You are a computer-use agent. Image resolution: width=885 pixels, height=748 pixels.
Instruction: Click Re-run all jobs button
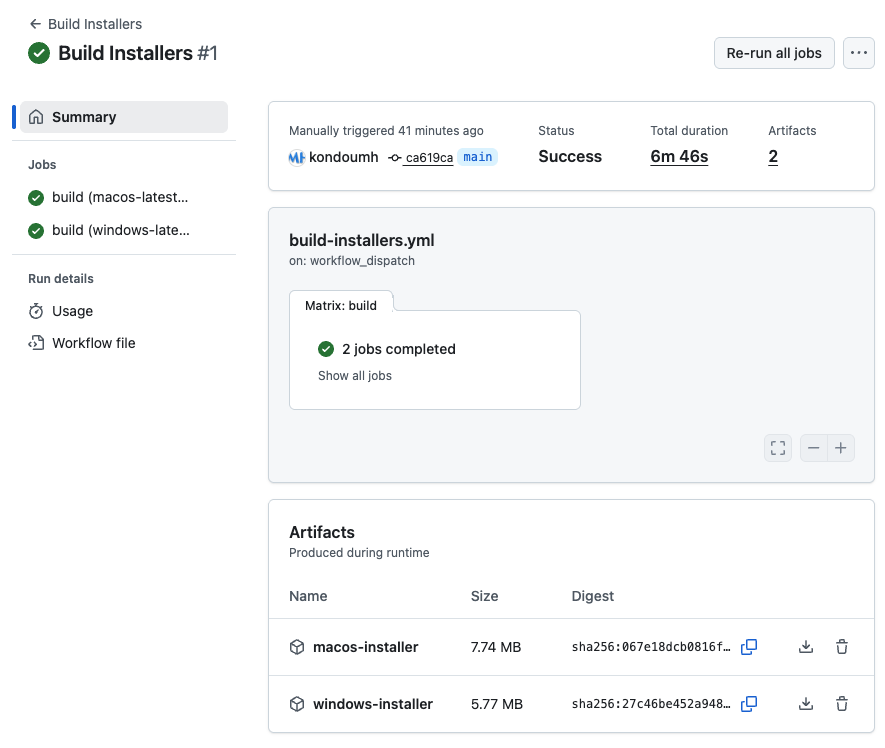click(774, 53)
